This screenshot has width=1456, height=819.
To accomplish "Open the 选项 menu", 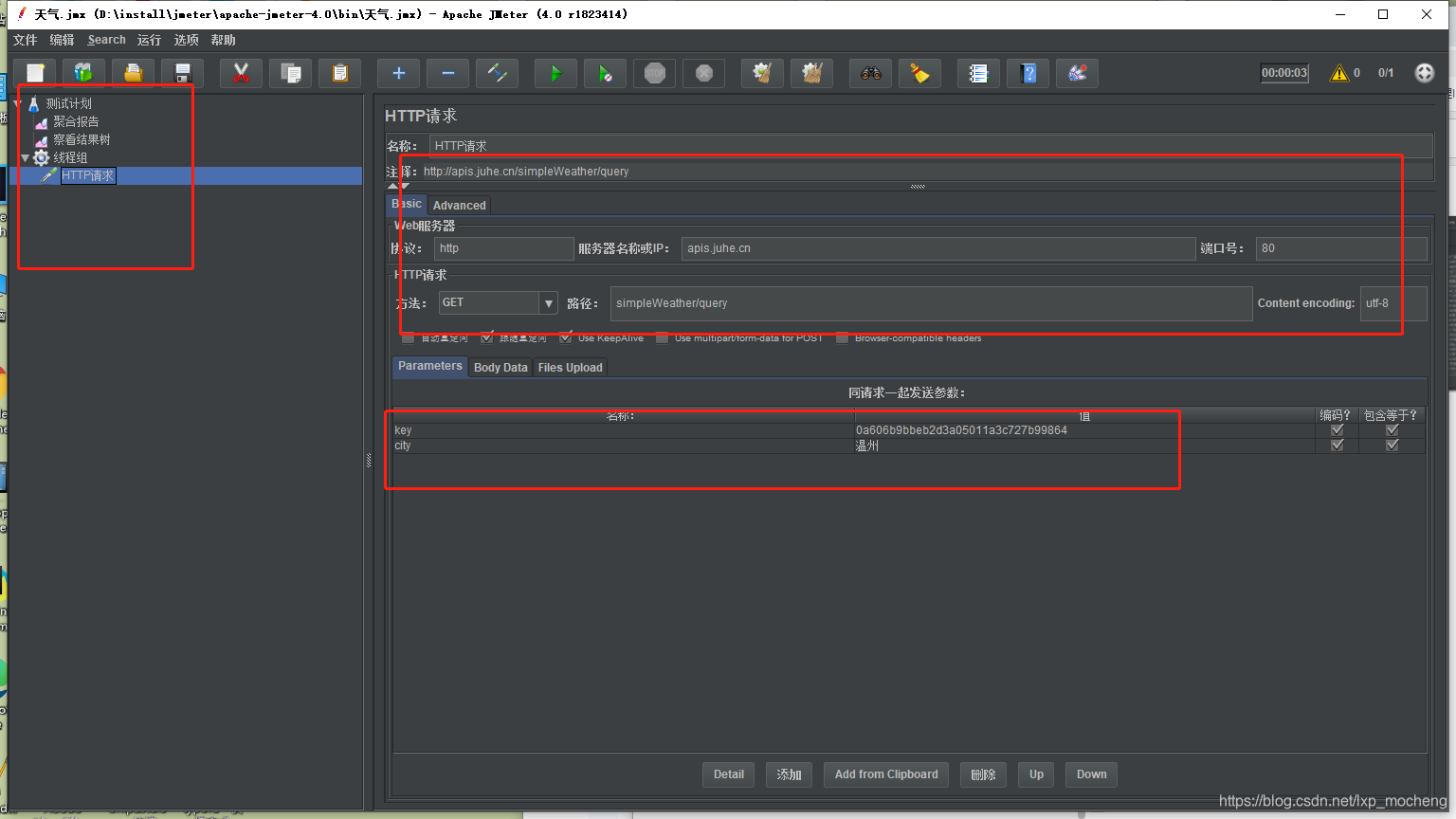I will pos(186,40).
